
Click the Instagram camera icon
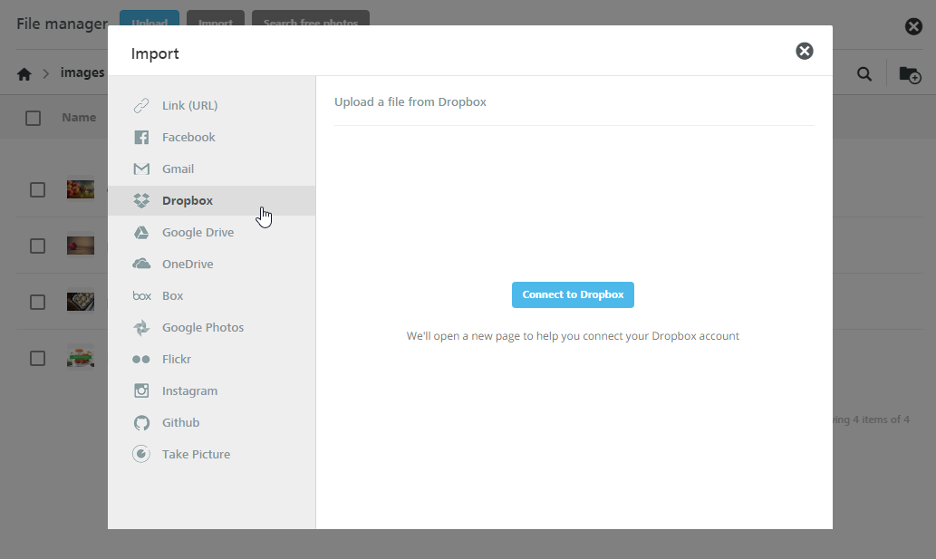141,390
